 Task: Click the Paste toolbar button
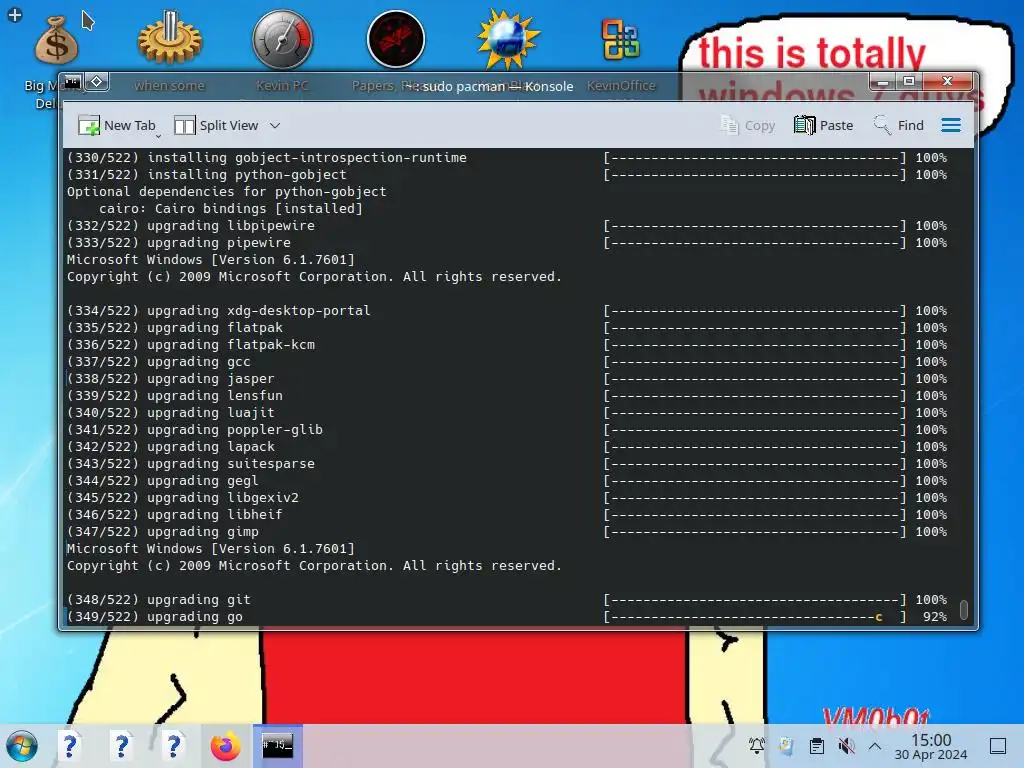pos(824,125)
